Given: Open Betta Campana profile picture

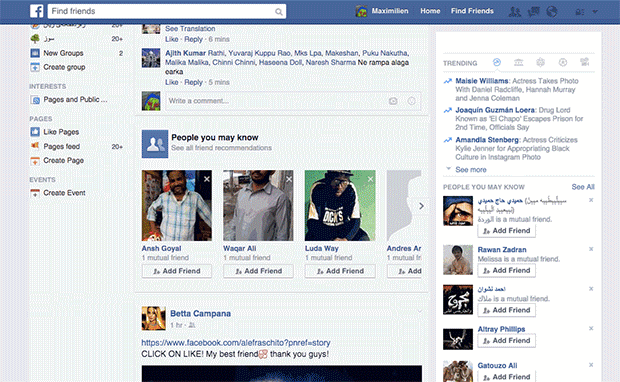Looking at the screenshot, I should tap(153, 318).
